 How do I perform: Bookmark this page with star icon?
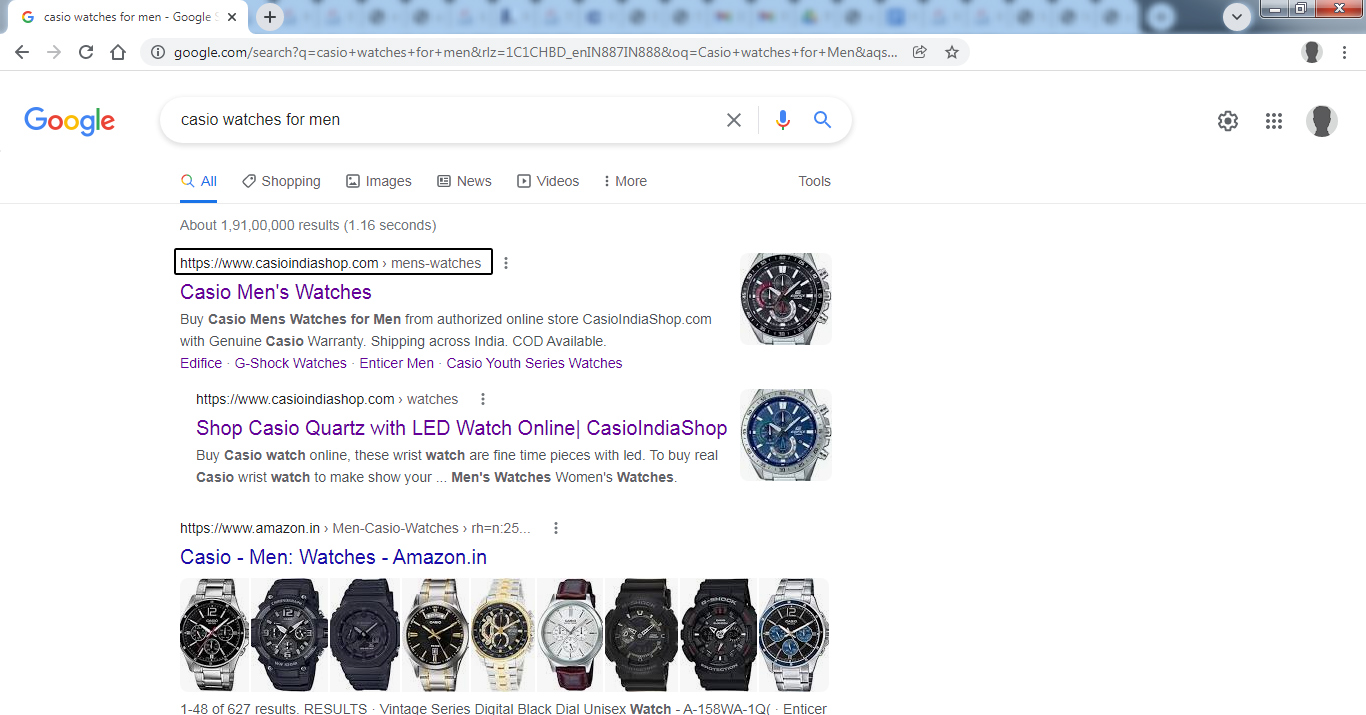[951, 52]
